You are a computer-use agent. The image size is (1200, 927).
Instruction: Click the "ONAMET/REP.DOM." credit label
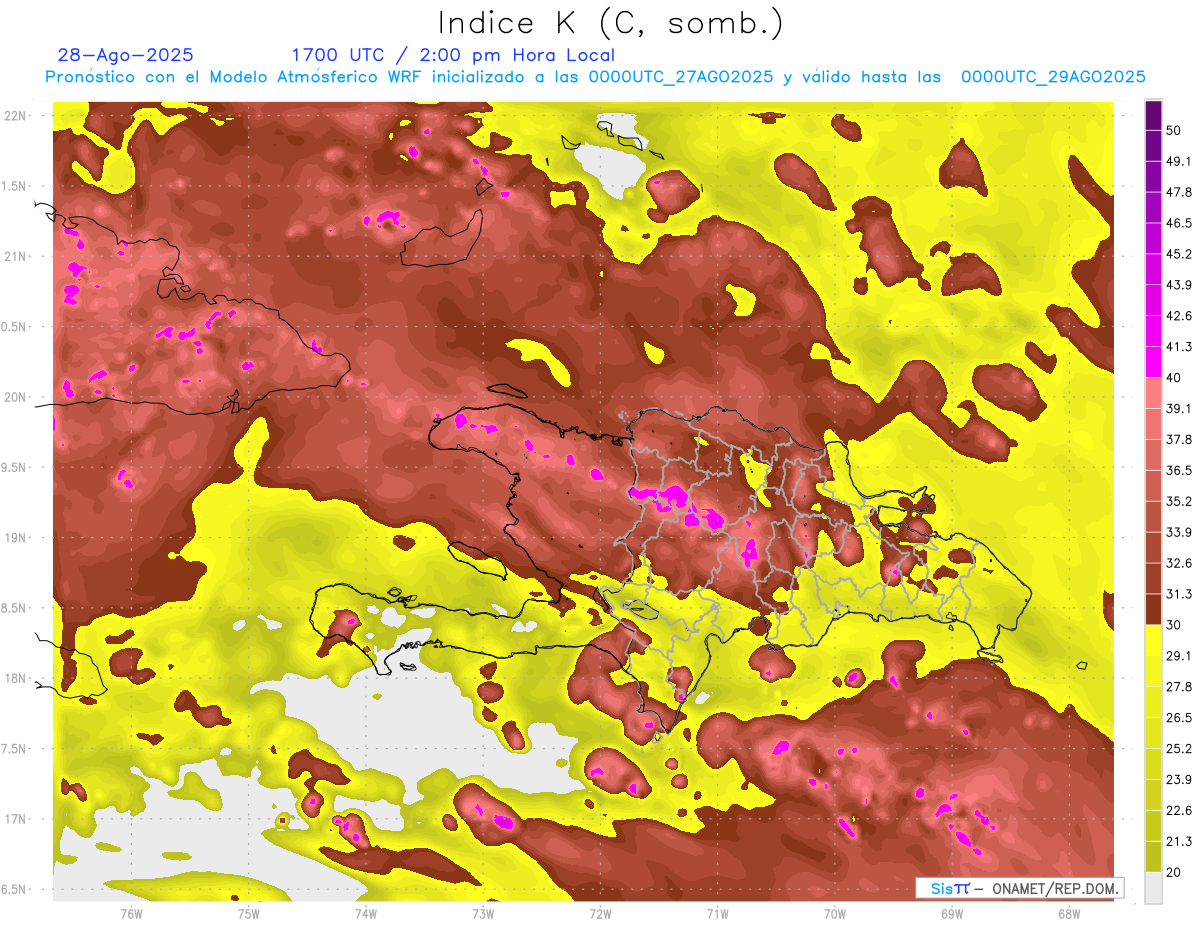(1054, 888)
